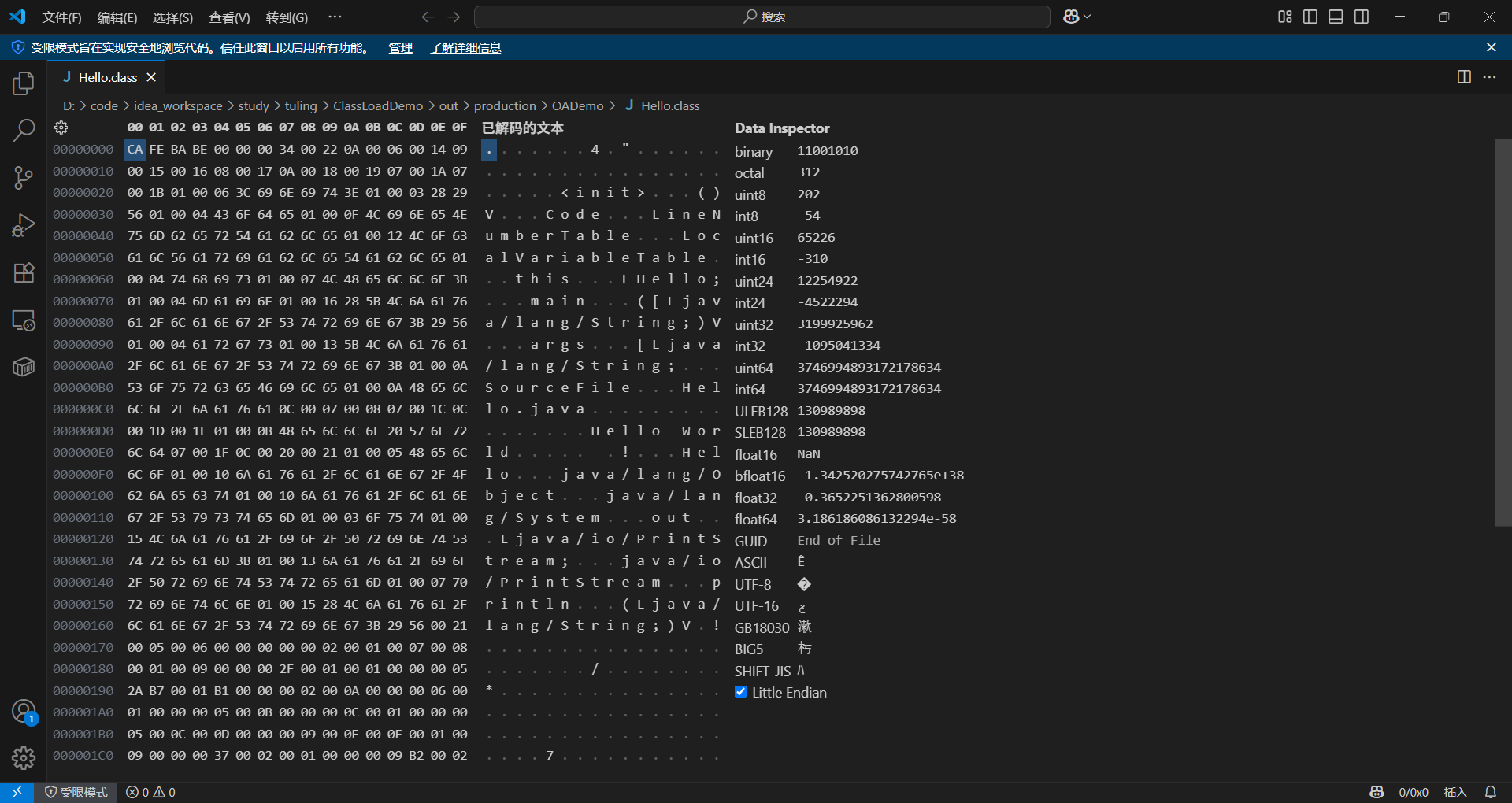Viewport: 1512px width, 803px height.
Task: Click the 管理 link in banner
Action: click(400, 48)
